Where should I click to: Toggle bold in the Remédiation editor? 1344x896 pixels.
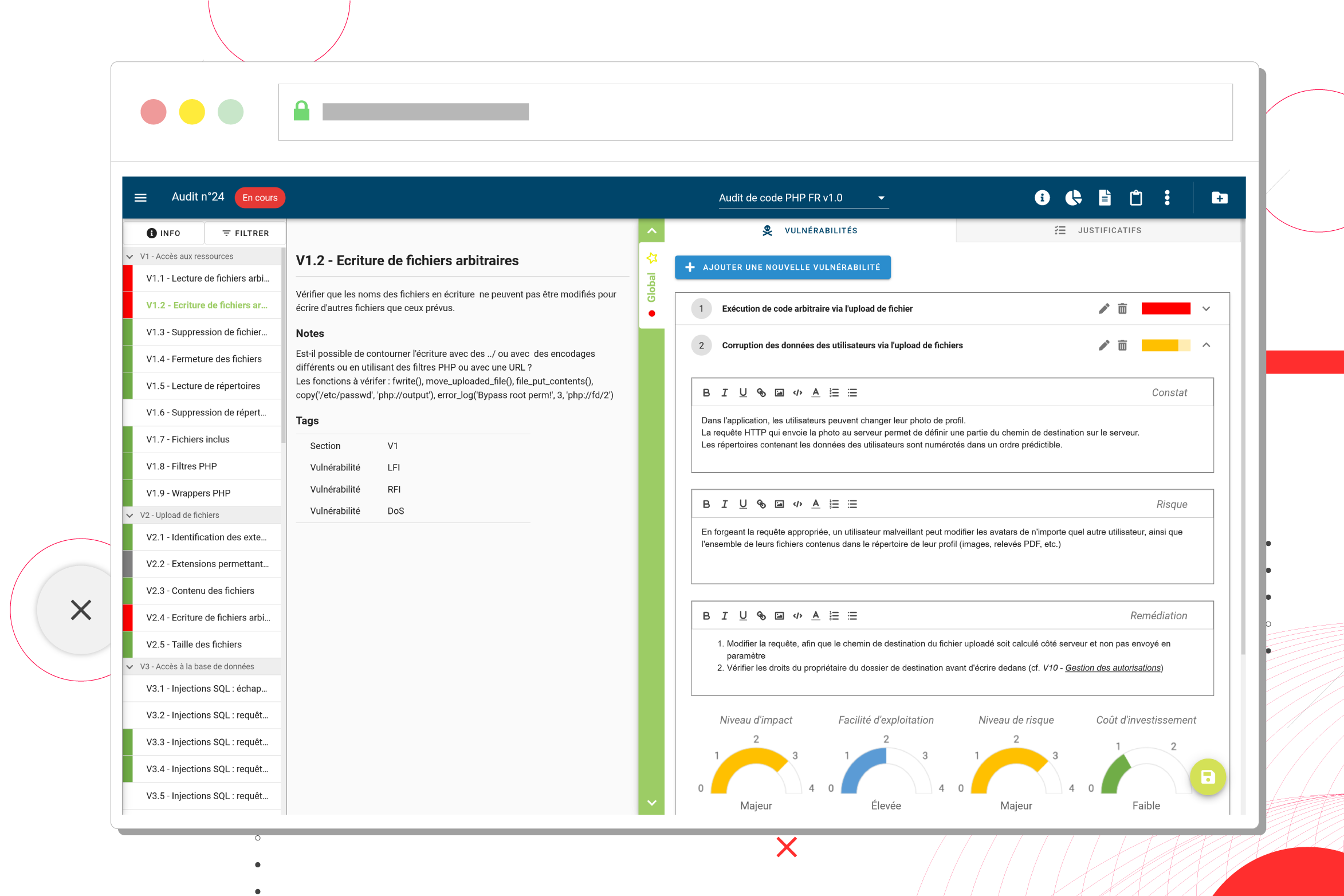pyautogui.click(x=706, y=616)
